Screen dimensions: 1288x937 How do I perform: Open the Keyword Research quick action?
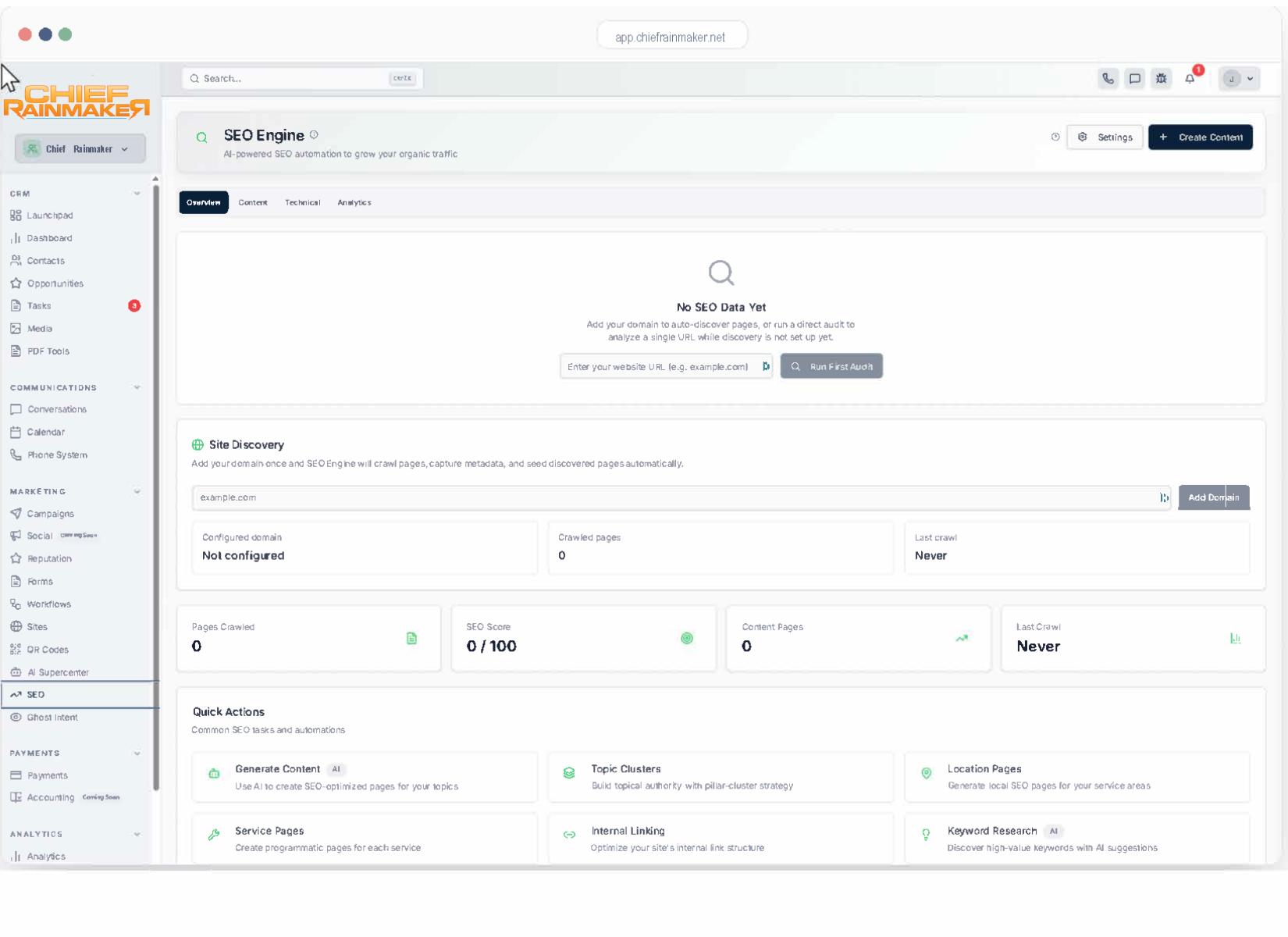point(1077,839)
